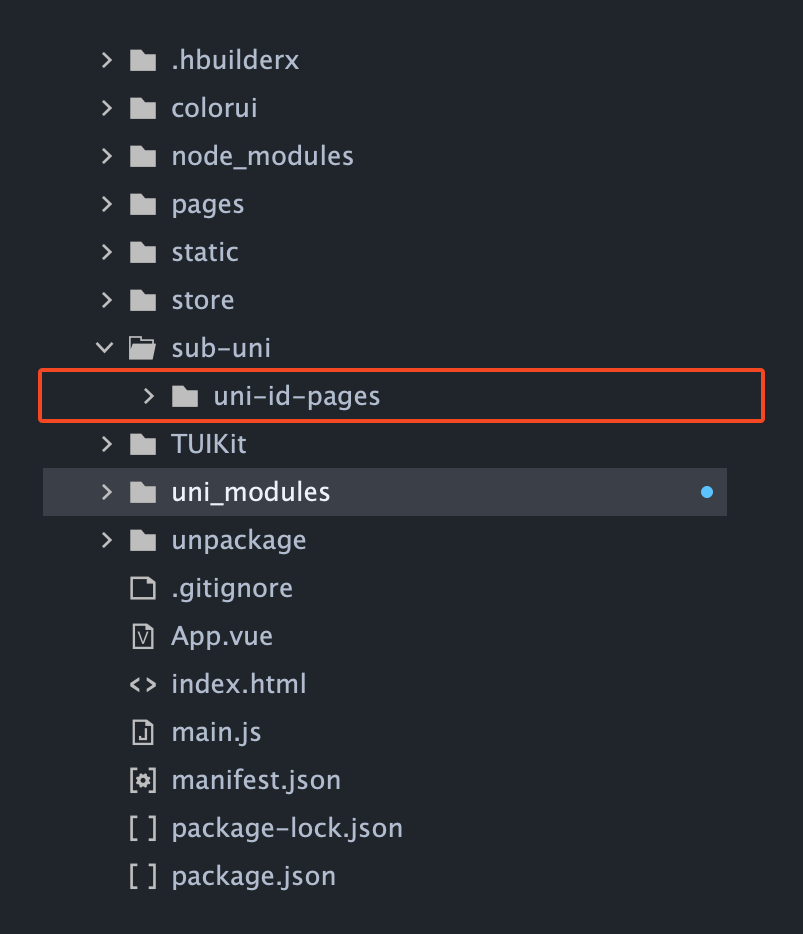Click the manifest.json gear icon

point(143,780)
